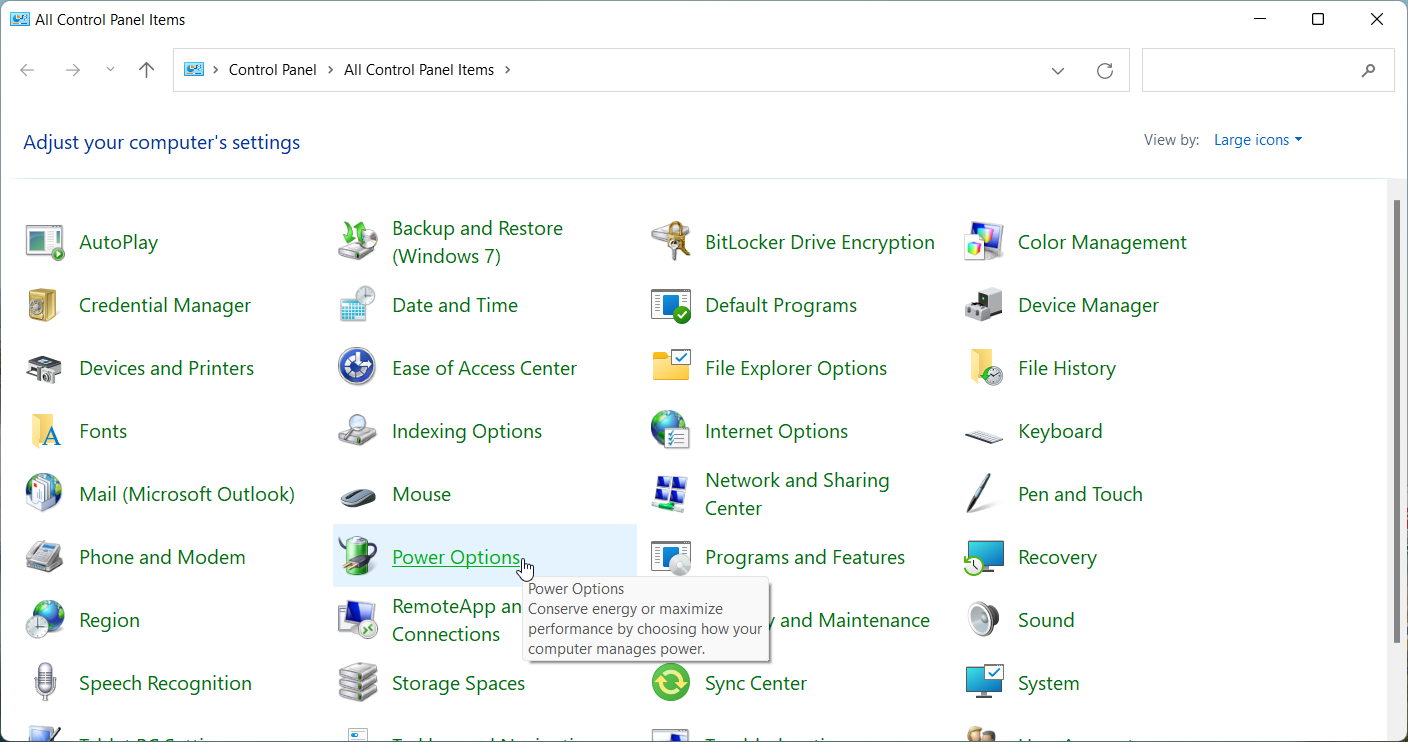
Task: Open the Indexing Options link
Action: [467, 431]
